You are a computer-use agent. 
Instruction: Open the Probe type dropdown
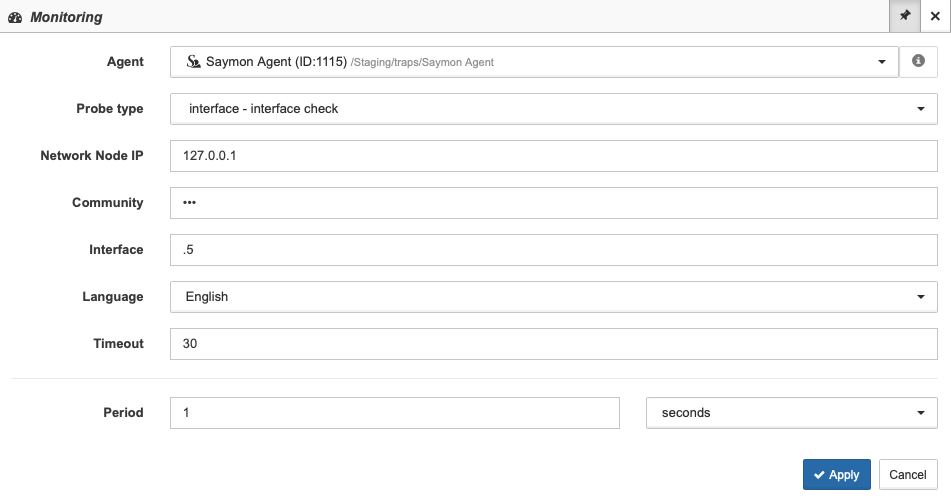[x=554, y=109]
